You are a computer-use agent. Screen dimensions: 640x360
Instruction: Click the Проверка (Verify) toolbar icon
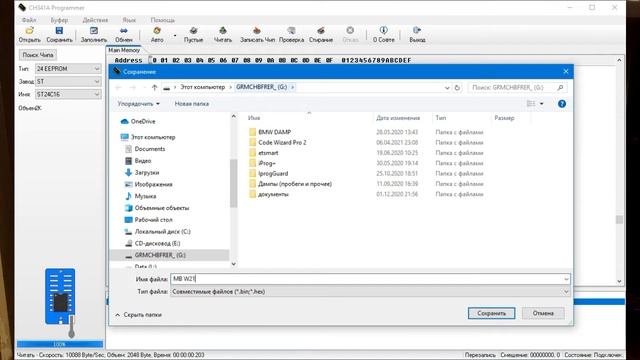point(291,35)
